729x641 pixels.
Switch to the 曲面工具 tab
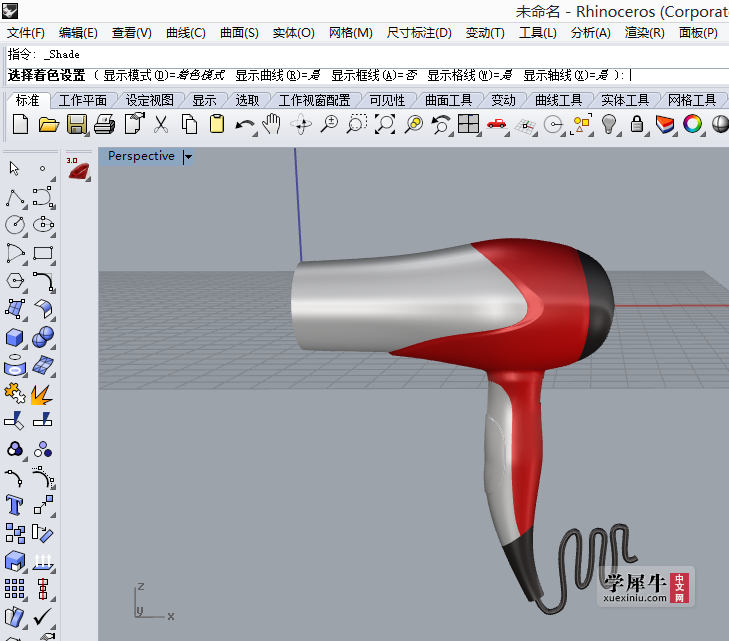pyautogui.click(x=449, y=100)
